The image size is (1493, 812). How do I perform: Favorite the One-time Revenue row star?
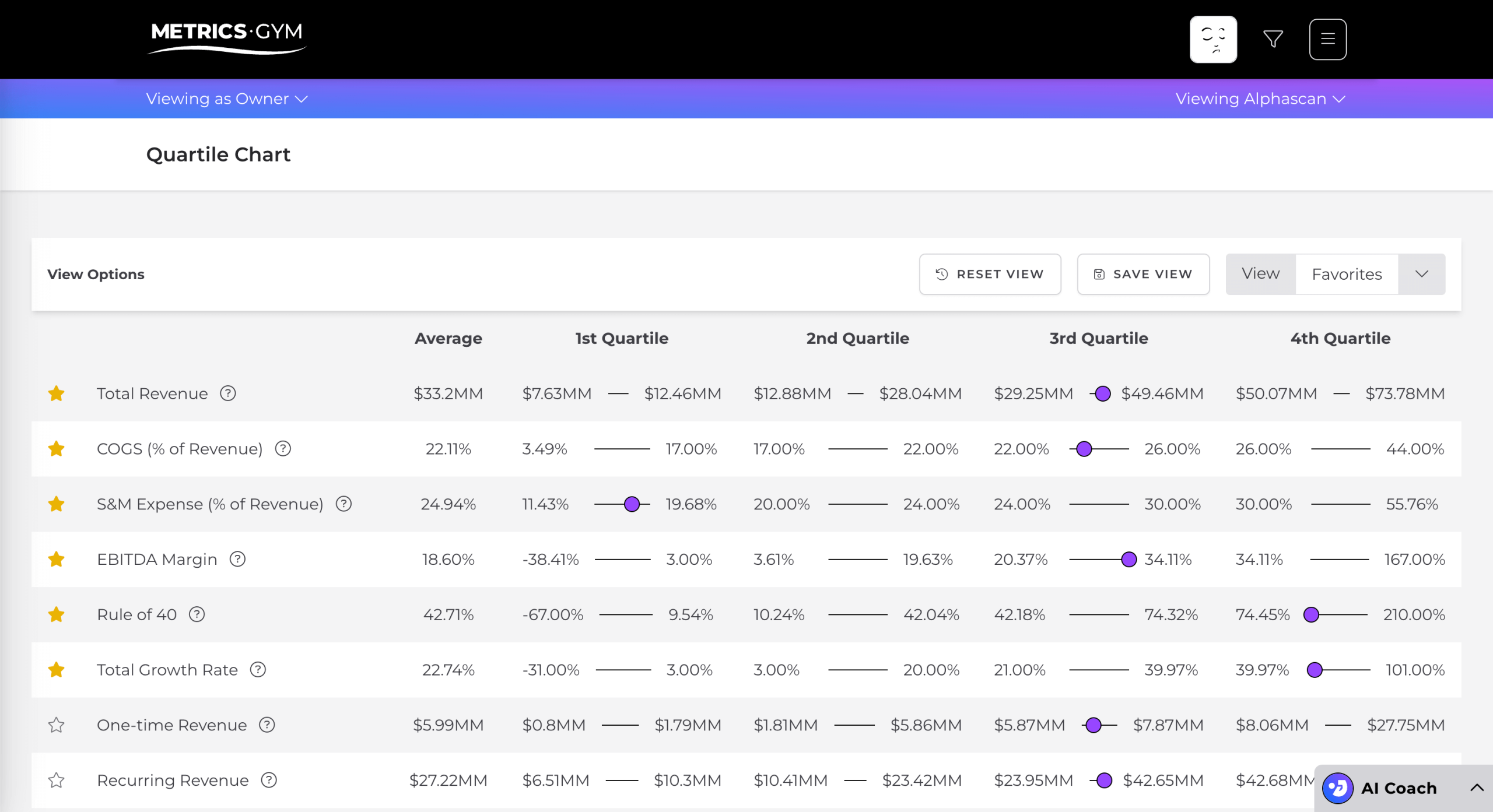click(x=57, y=725)
